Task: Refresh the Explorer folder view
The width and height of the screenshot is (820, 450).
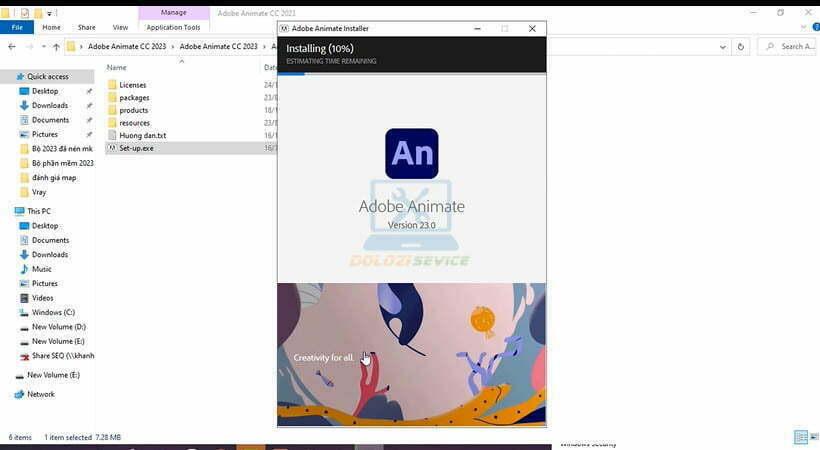Action: [741, 47]
